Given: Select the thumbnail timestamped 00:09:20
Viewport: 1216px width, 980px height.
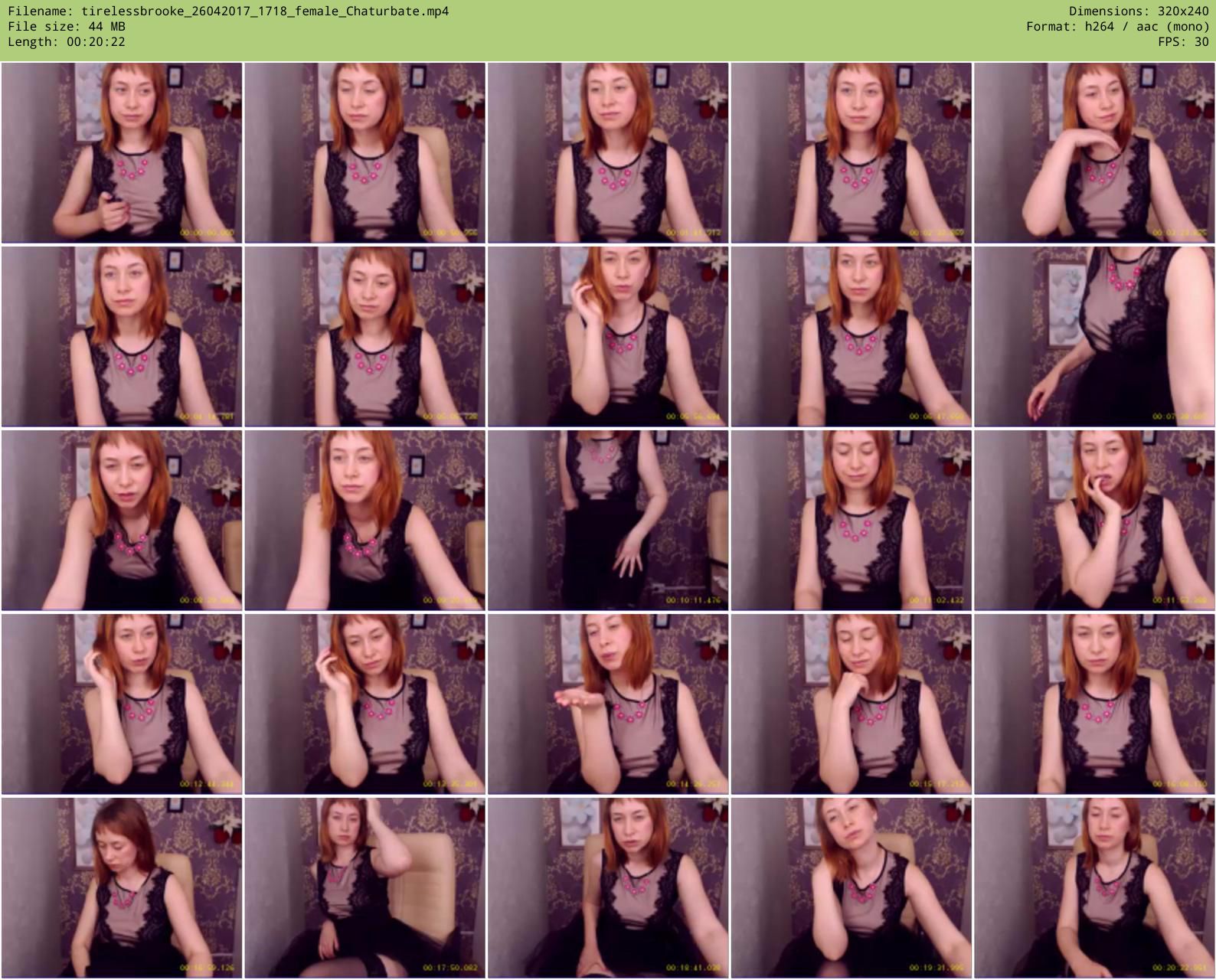Looking at the screenshot, I should click(364, 521).
